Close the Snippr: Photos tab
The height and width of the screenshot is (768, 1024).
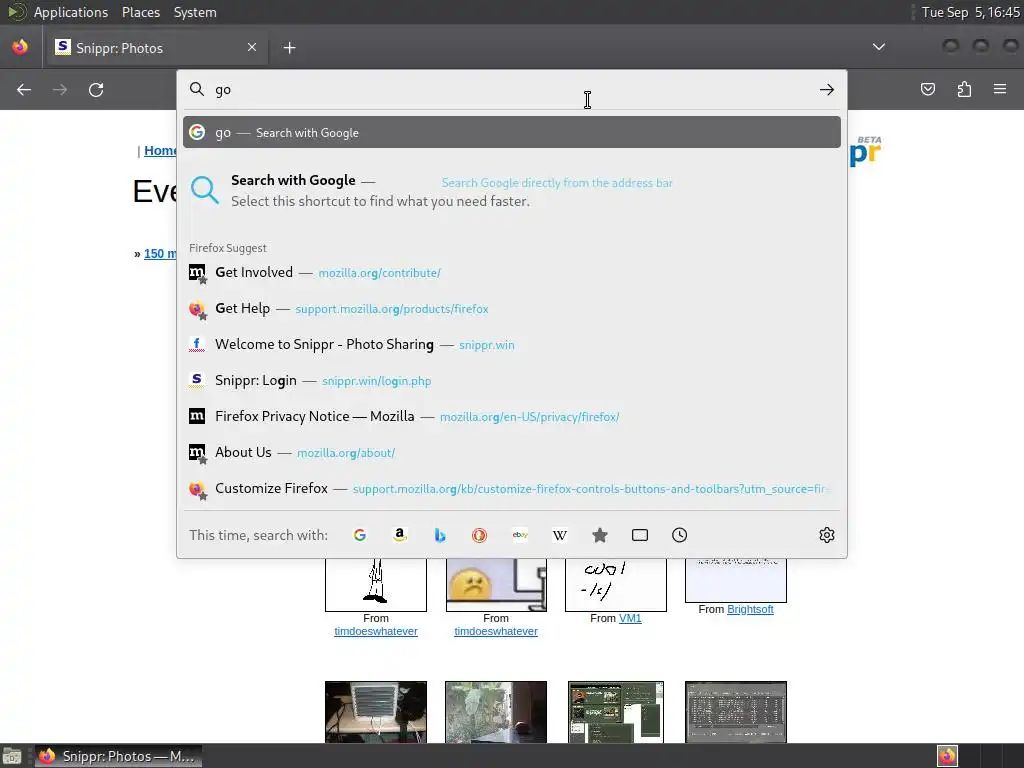[252, 47]
